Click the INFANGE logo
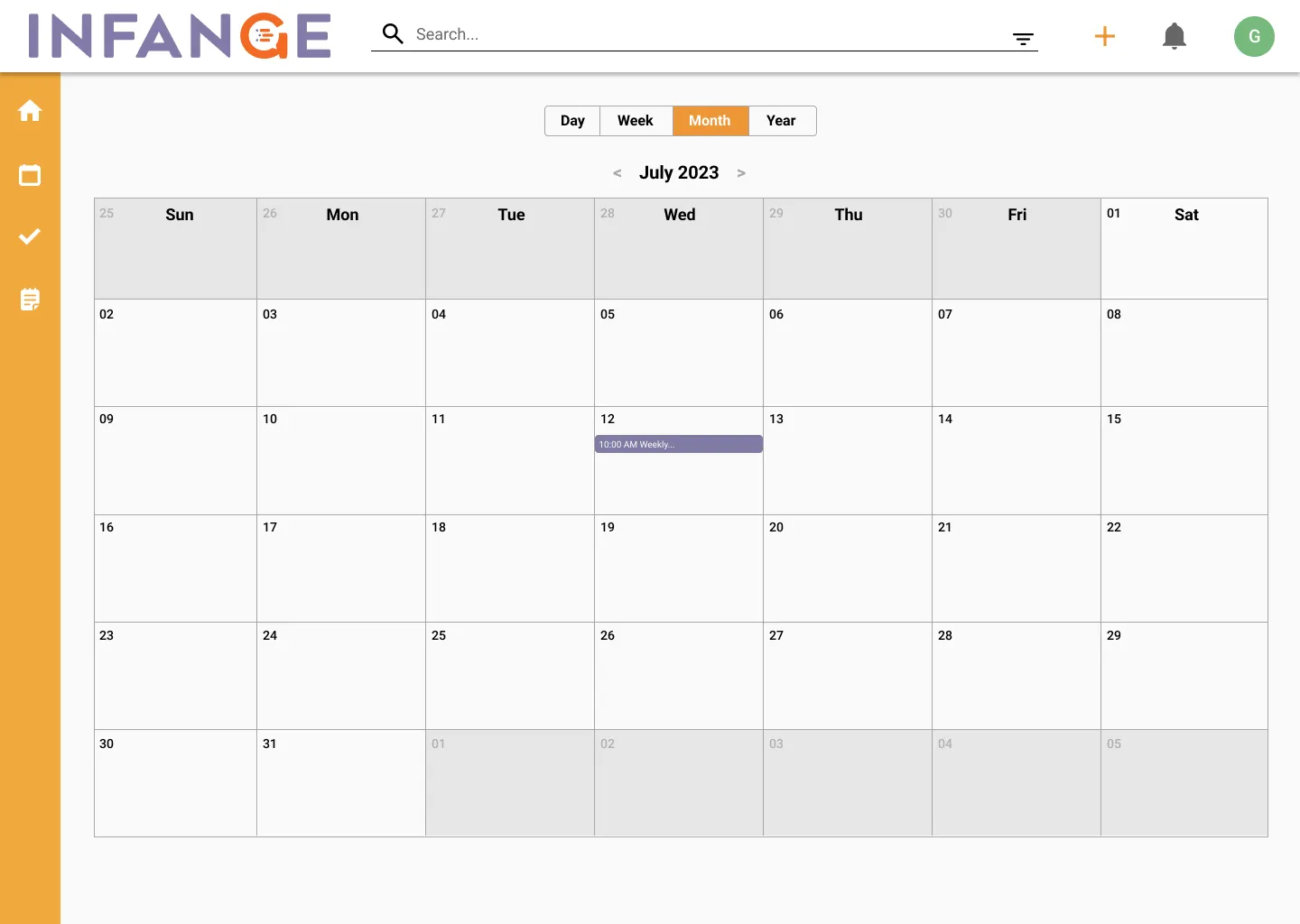 click(x=180, y=36)
